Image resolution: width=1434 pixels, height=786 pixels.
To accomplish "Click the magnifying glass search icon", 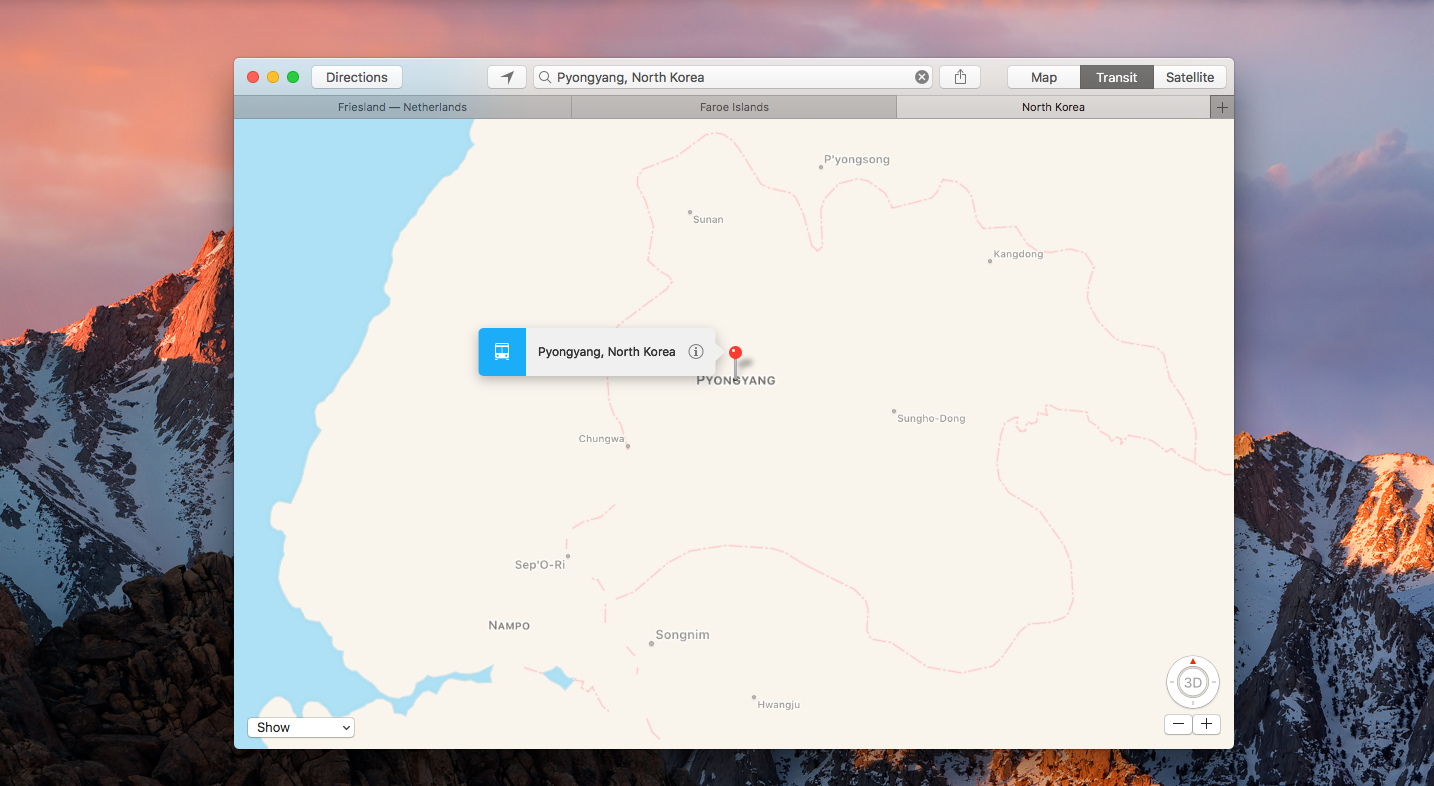I will (545, 77).
